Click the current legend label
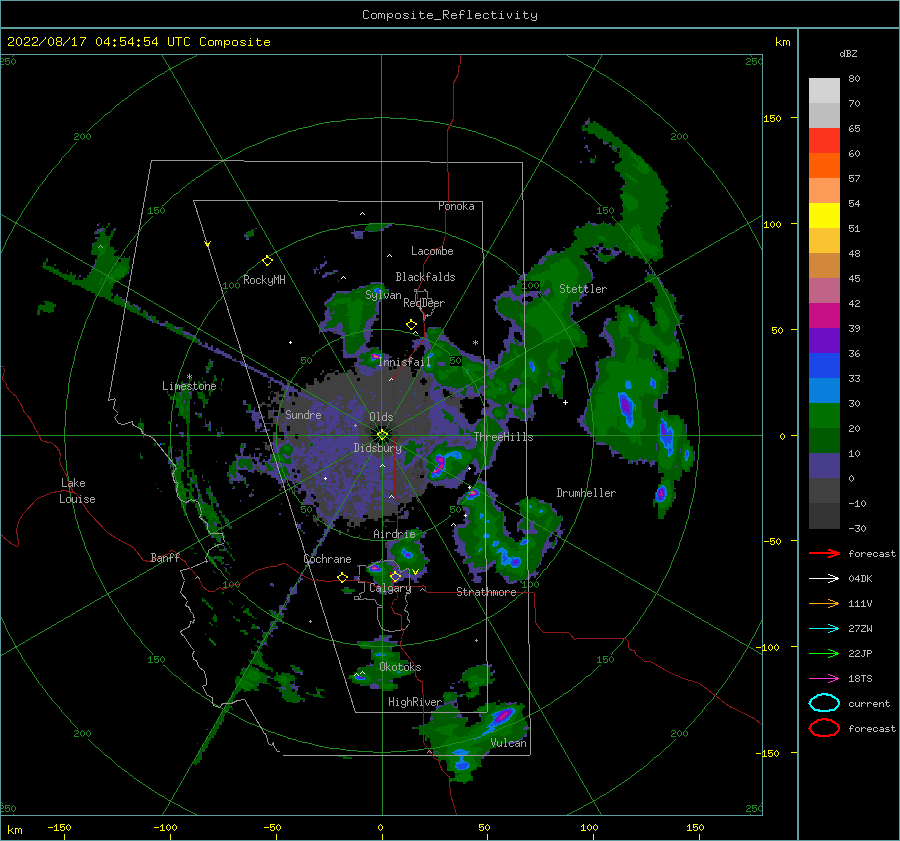 pos(869,704)
